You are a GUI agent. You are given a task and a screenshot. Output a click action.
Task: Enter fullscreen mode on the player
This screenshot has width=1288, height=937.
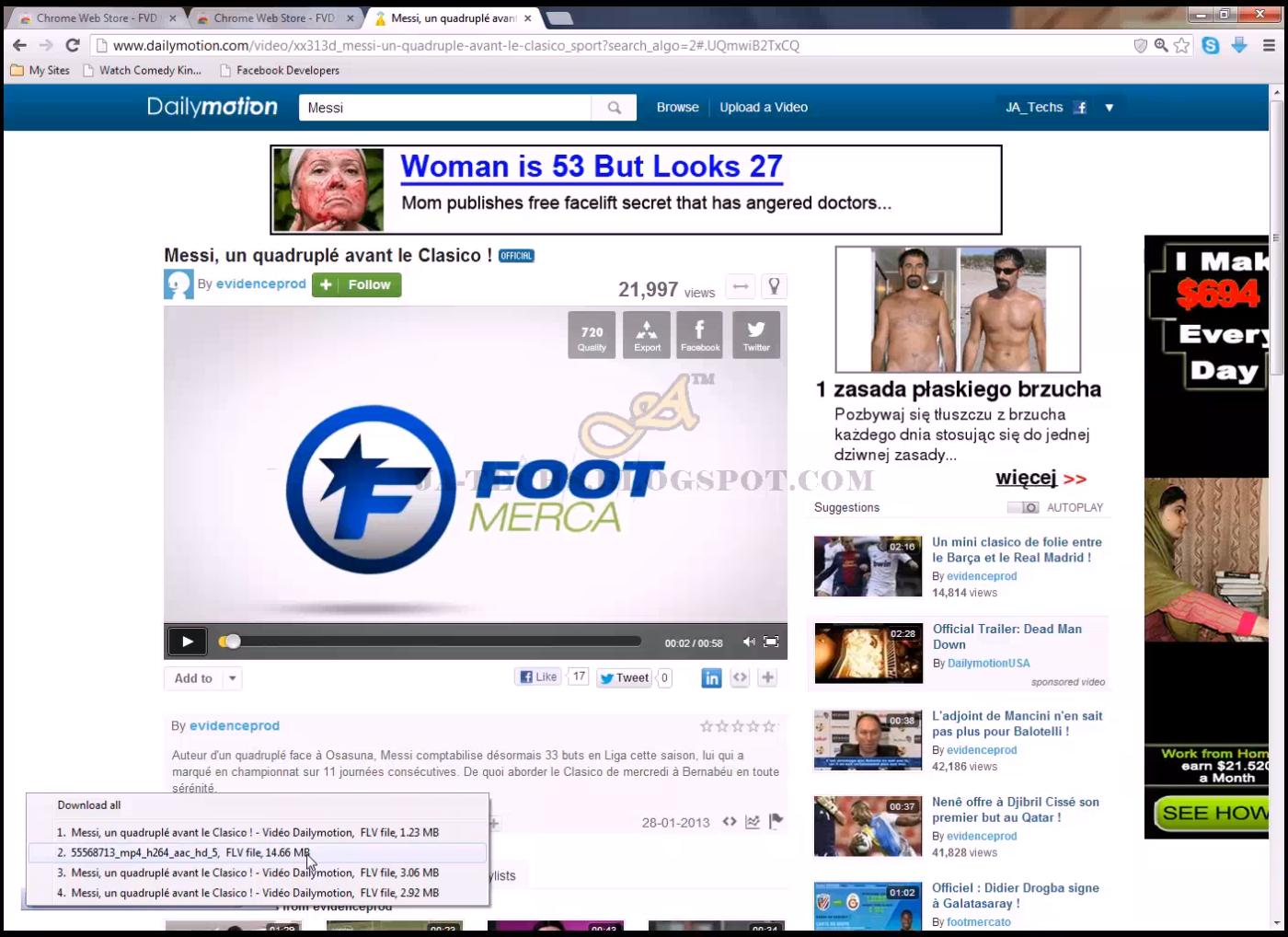[x=771, y=642]
